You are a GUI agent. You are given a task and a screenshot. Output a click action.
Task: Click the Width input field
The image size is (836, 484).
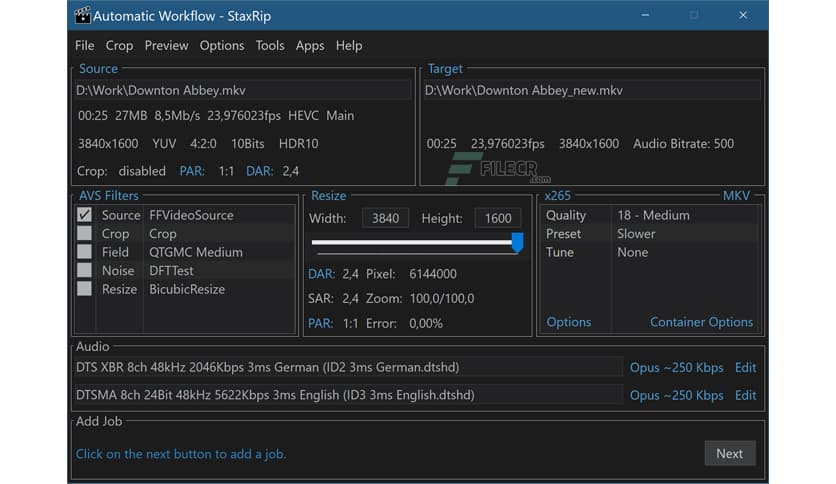(384, 218)
